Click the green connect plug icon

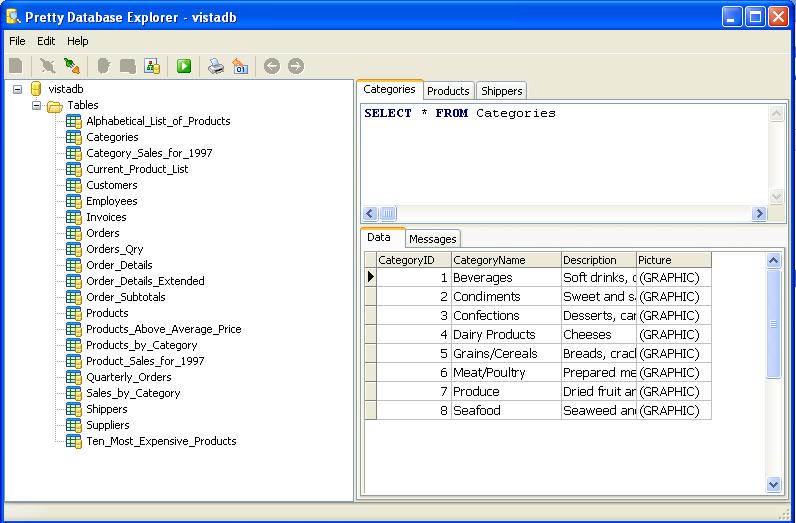point(71,66)
